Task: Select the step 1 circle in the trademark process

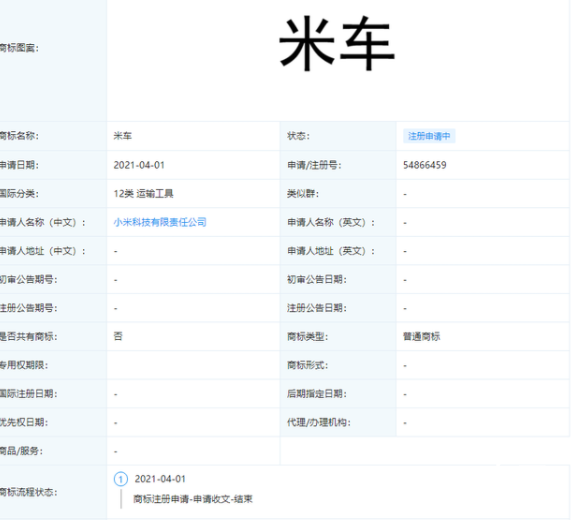Action: pos(121,479)
